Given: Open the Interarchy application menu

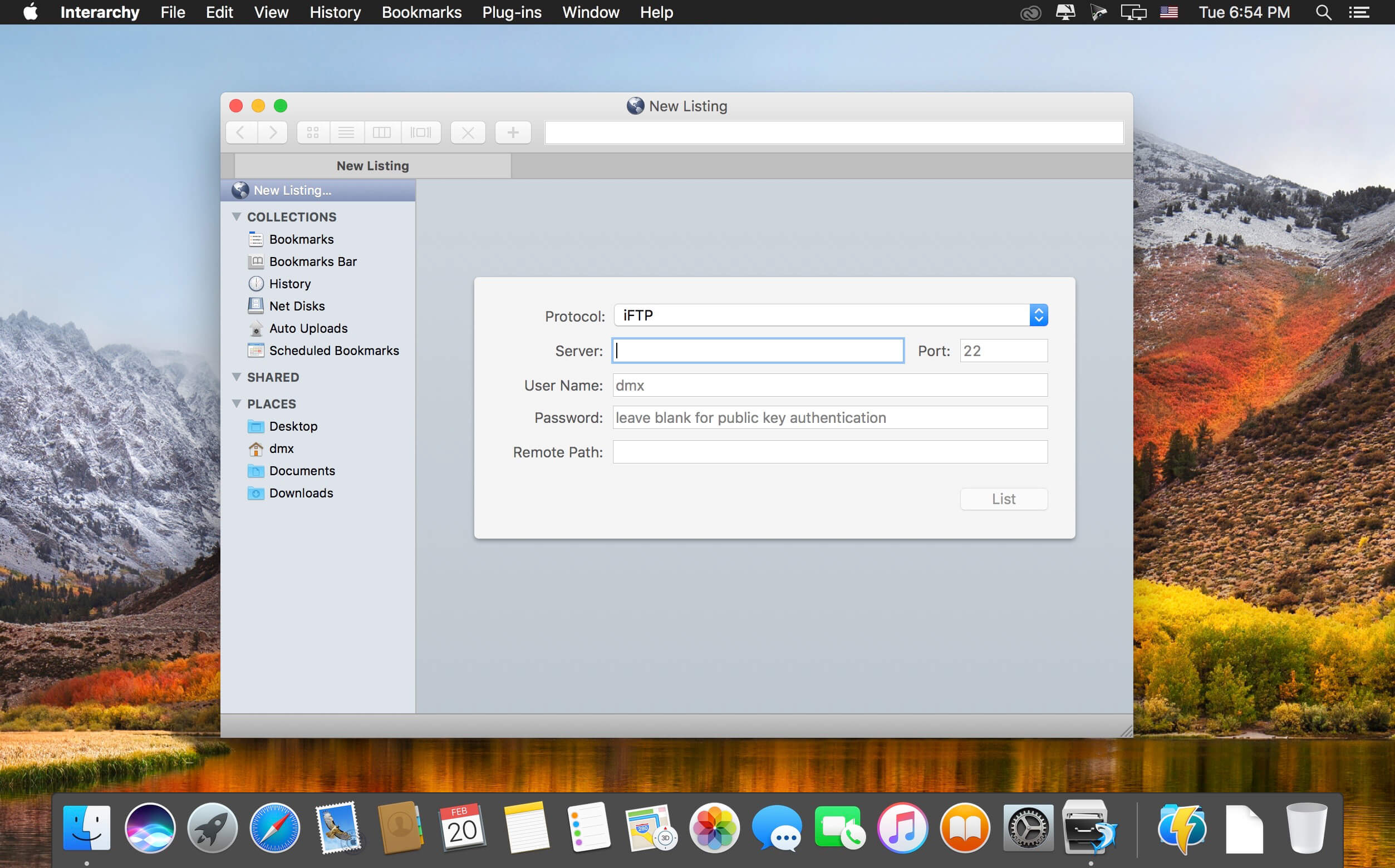Looking at the screenshot, I should [x=100, y=12].
